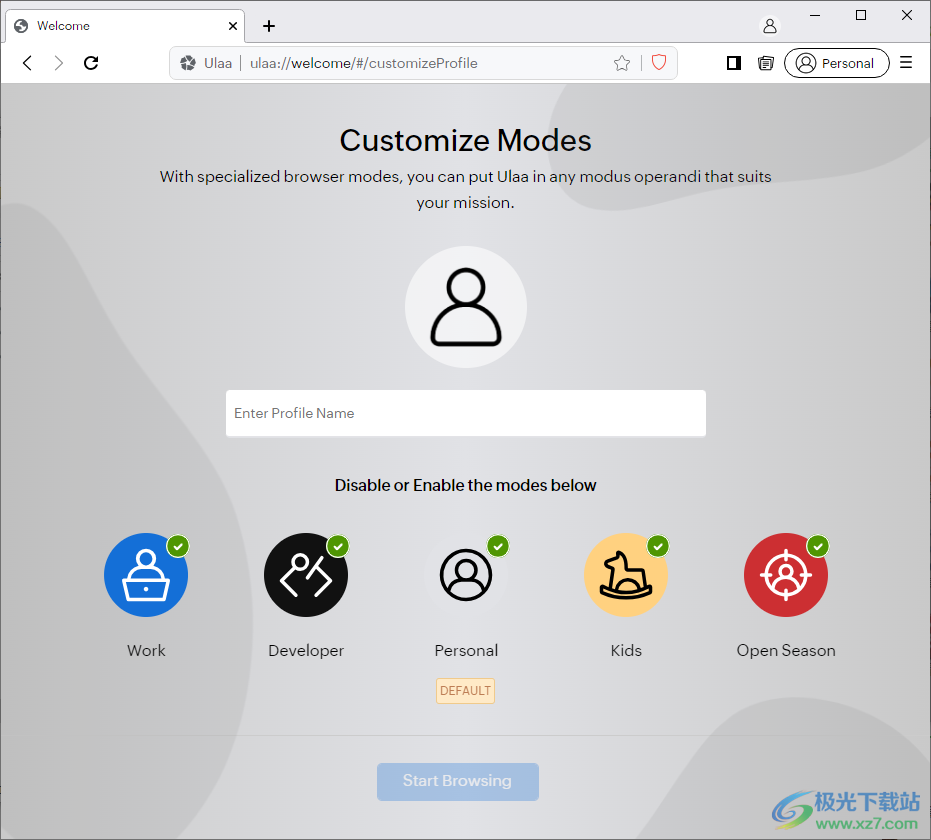
Task: Click the forward navigation arrow
Action: [x=58, y=63]
